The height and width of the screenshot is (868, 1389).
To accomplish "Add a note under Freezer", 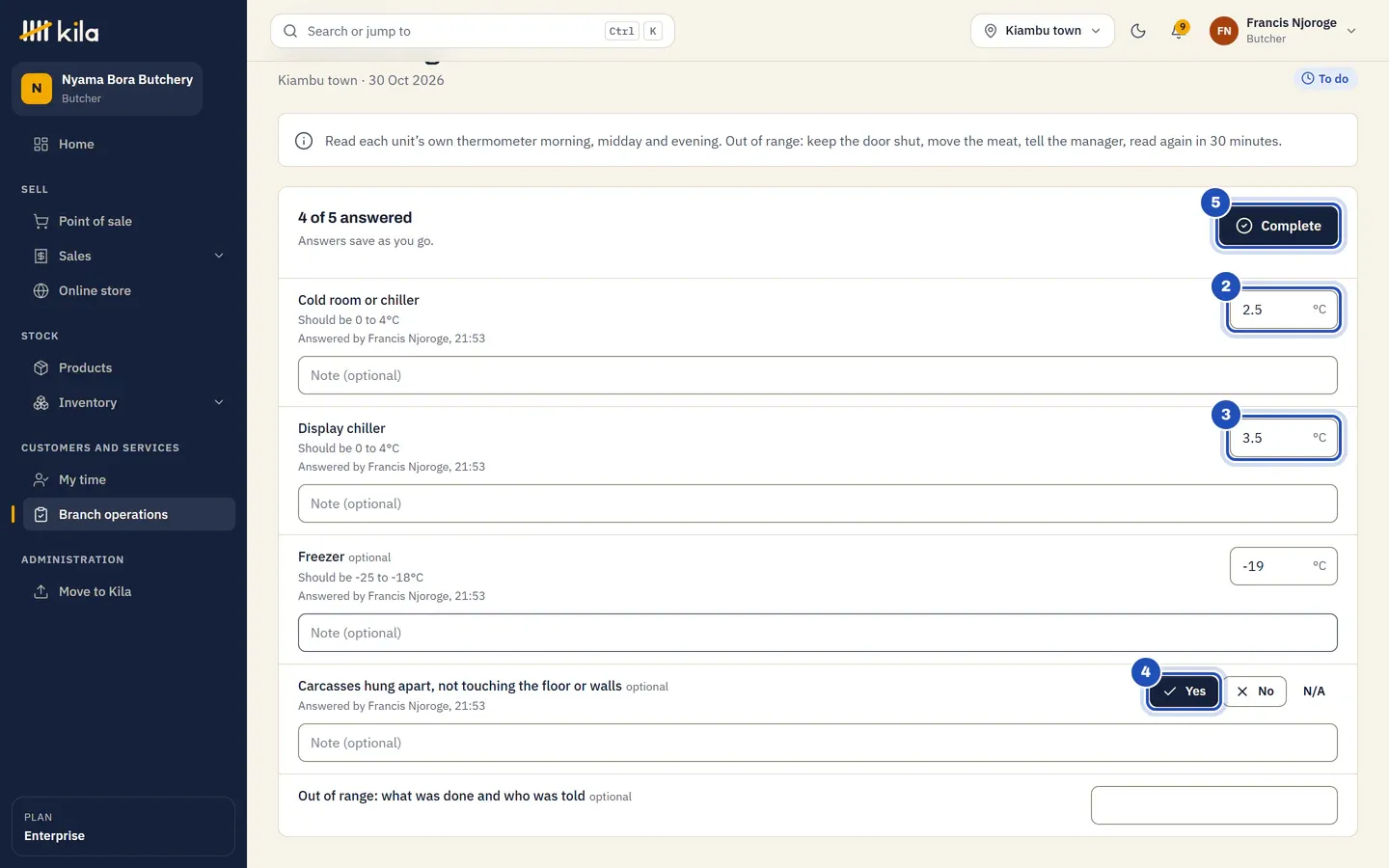I will (x=818, y=633).
